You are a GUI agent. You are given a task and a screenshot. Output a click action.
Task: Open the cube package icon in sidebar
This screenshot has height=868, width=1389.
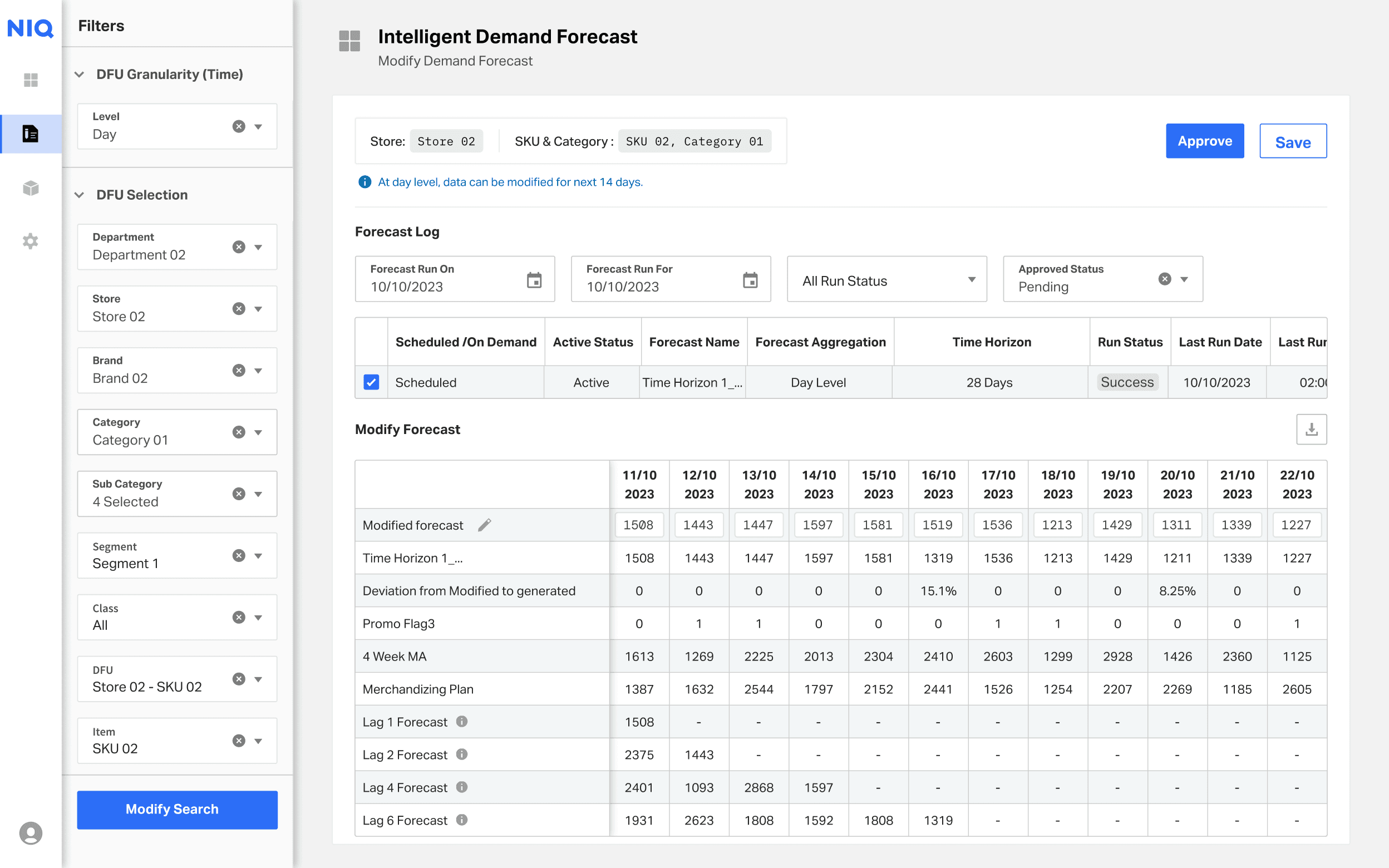click(x=31, y=188)
